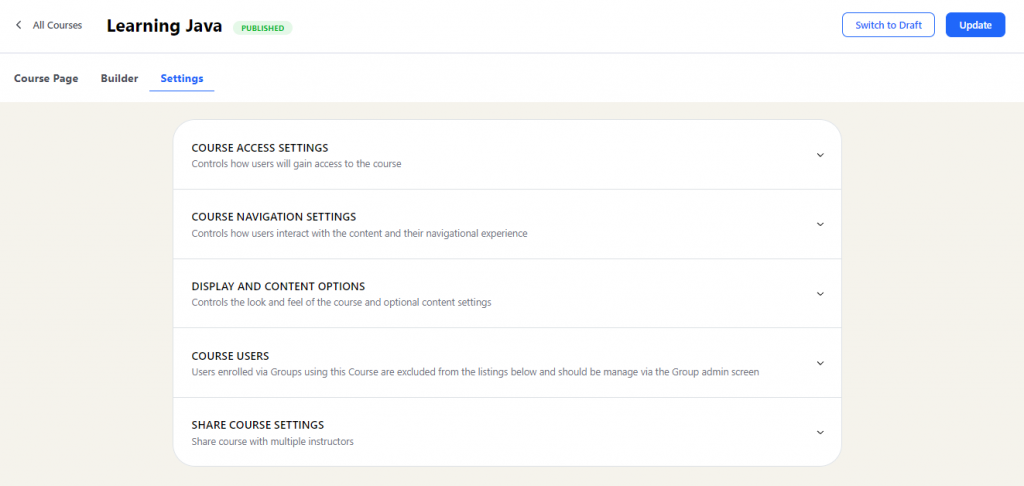Screen dimensions: 1024x486
Task: Save changes with the Update button
Action: point(975,25)
